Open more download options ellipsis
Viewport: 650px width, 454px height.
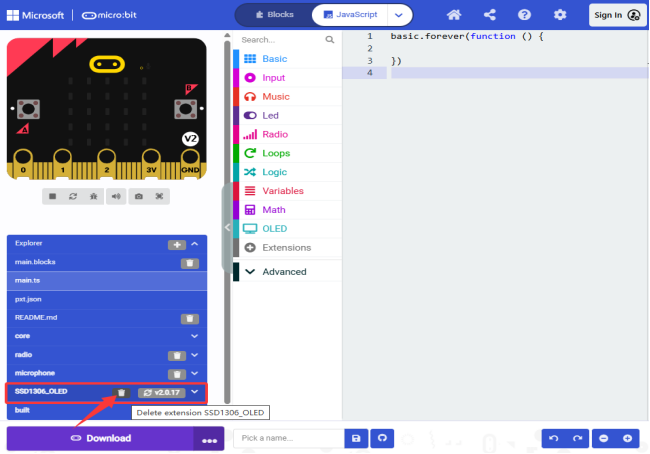coord(209,440)
